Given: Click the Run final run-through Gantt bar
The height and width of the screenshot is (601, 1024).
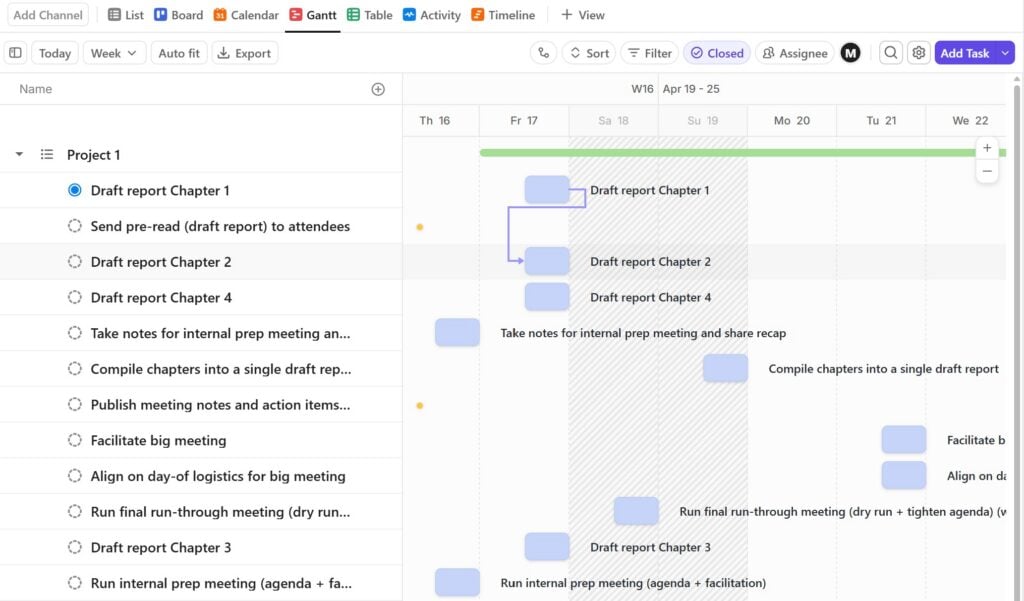Looking at the screenshot, I should tap(636, 511).
